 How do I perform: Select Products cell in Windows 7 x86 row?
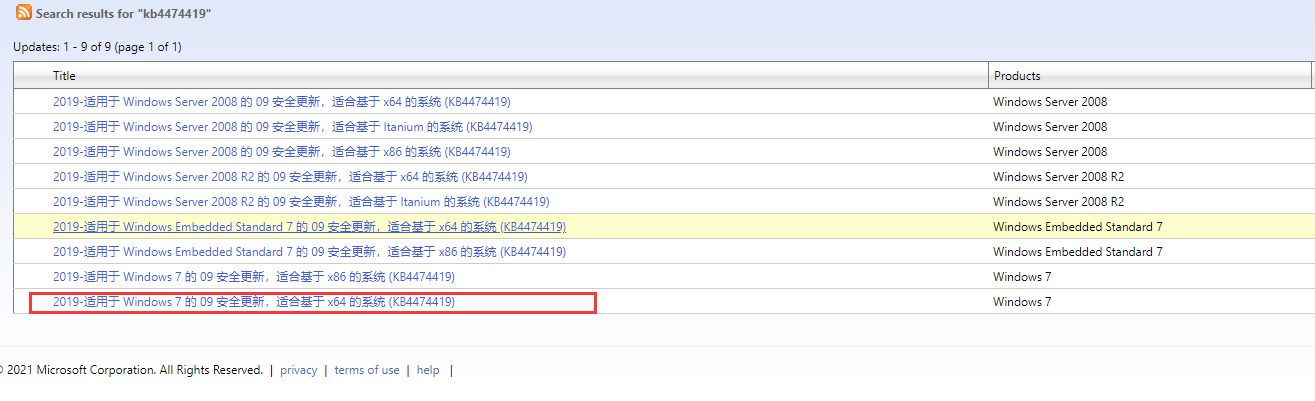[x=1022, y=277]
